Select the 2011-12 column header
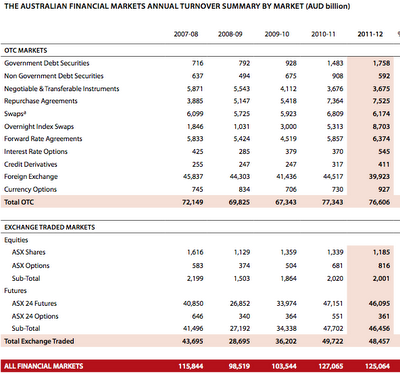The image size is (400, 374). coord(370,34)
